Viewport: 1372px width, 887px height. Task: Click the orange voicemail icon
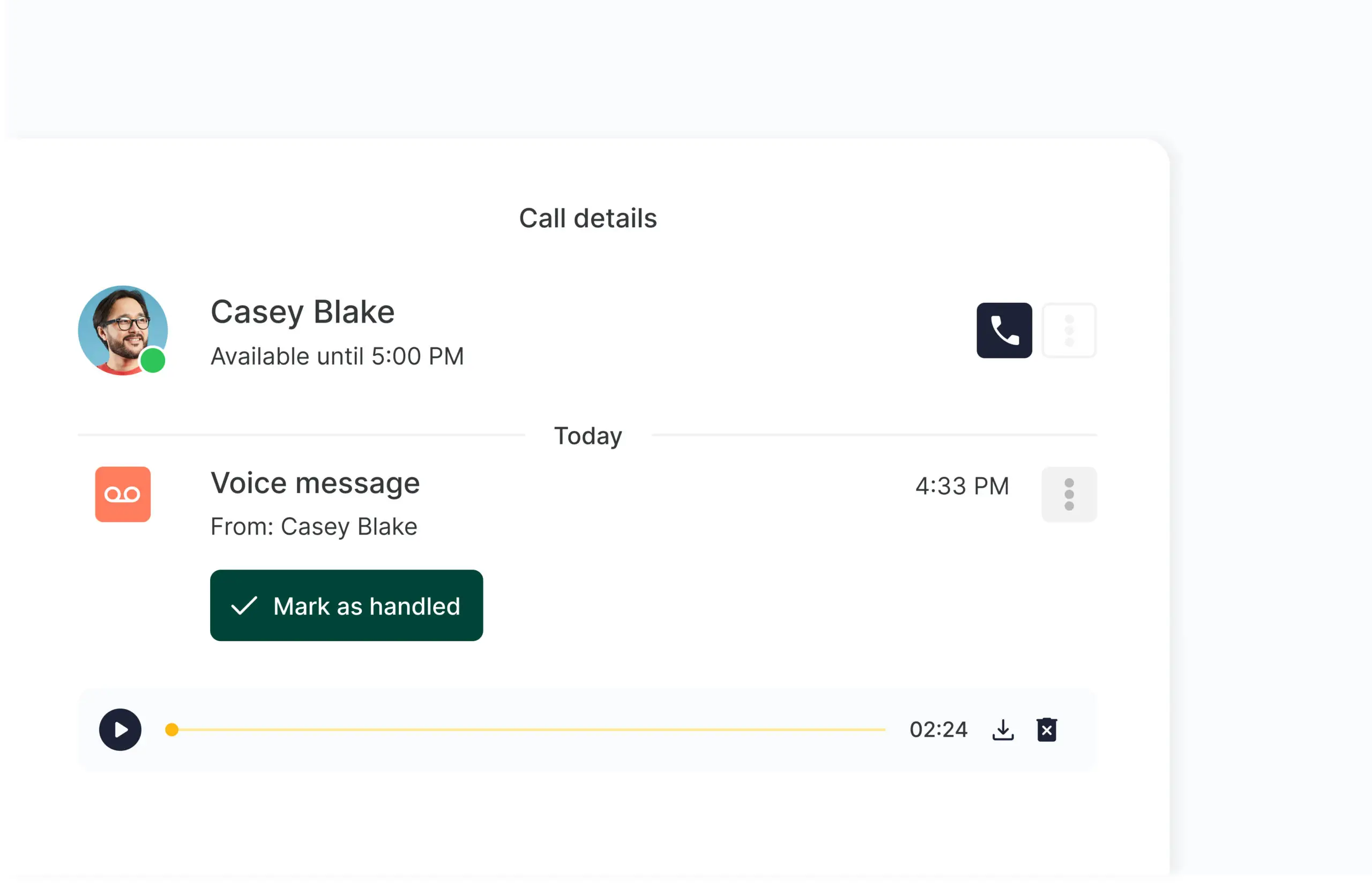coord(123,494)
